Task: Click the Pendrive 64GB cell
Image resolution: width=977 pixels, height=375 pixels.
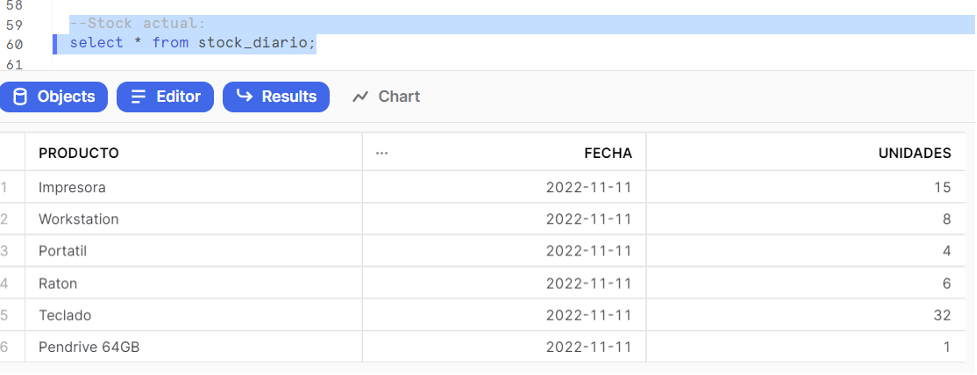Action: pos(194,347)
